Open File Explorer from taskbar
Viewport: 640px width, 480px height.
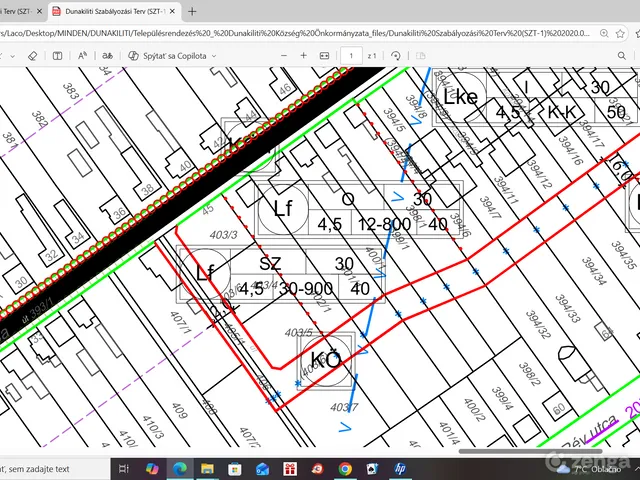[208, 467]
